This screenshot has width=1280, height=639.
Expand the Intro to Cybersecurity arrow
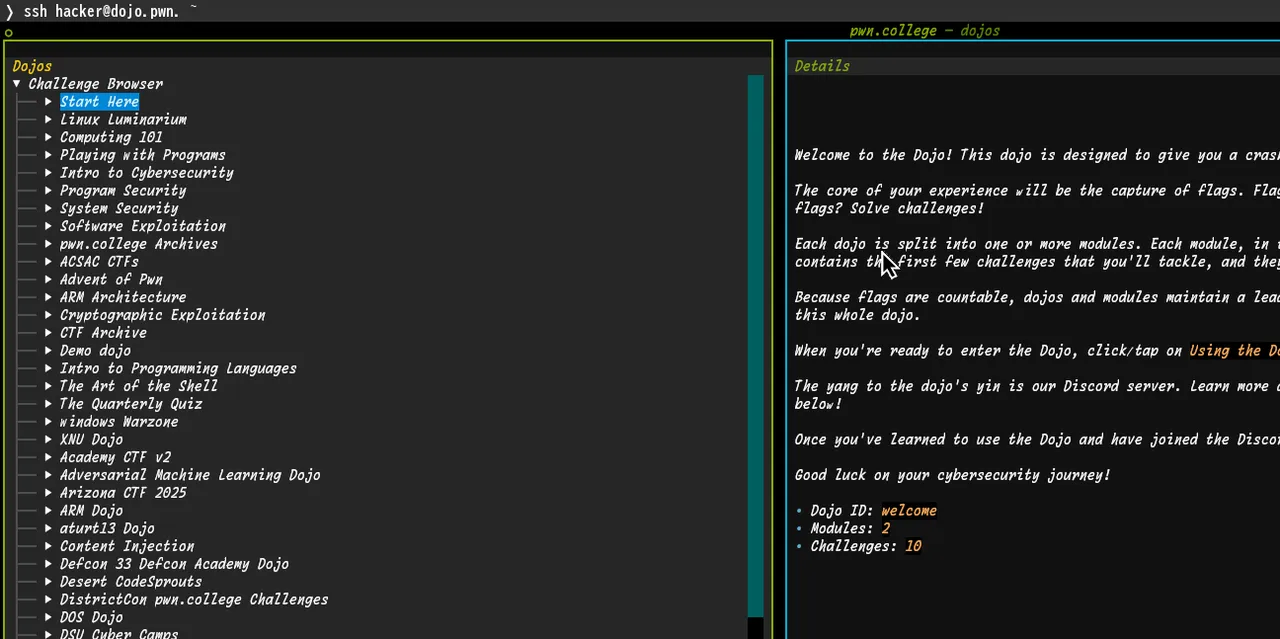point(48,173)
